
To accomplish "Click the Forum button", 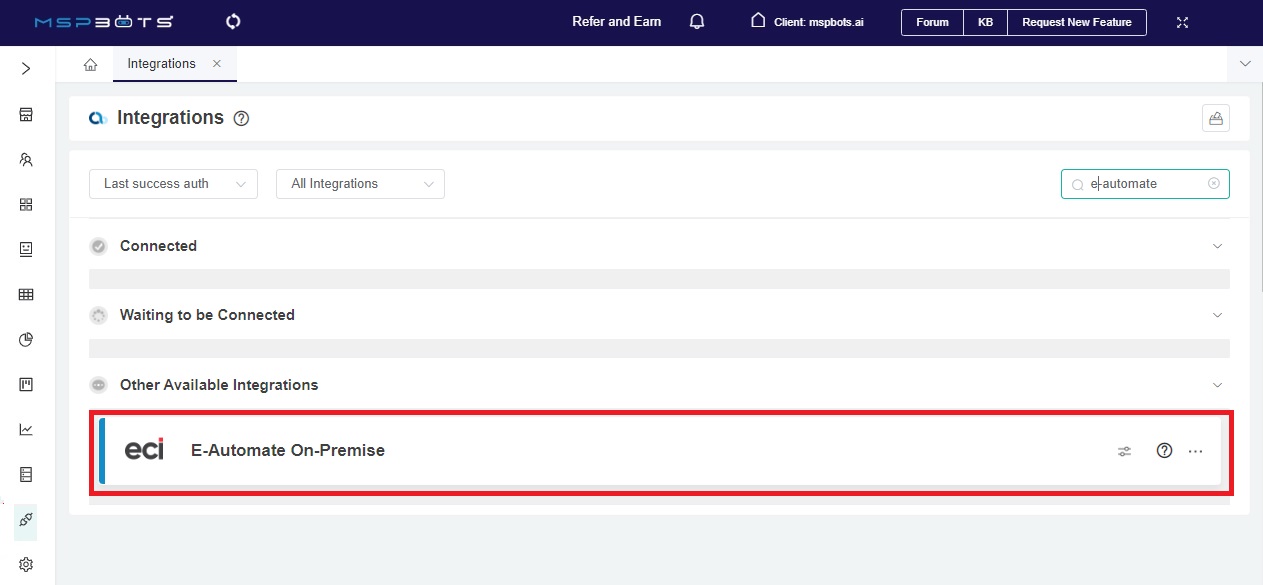I will (x=932, y=22).
